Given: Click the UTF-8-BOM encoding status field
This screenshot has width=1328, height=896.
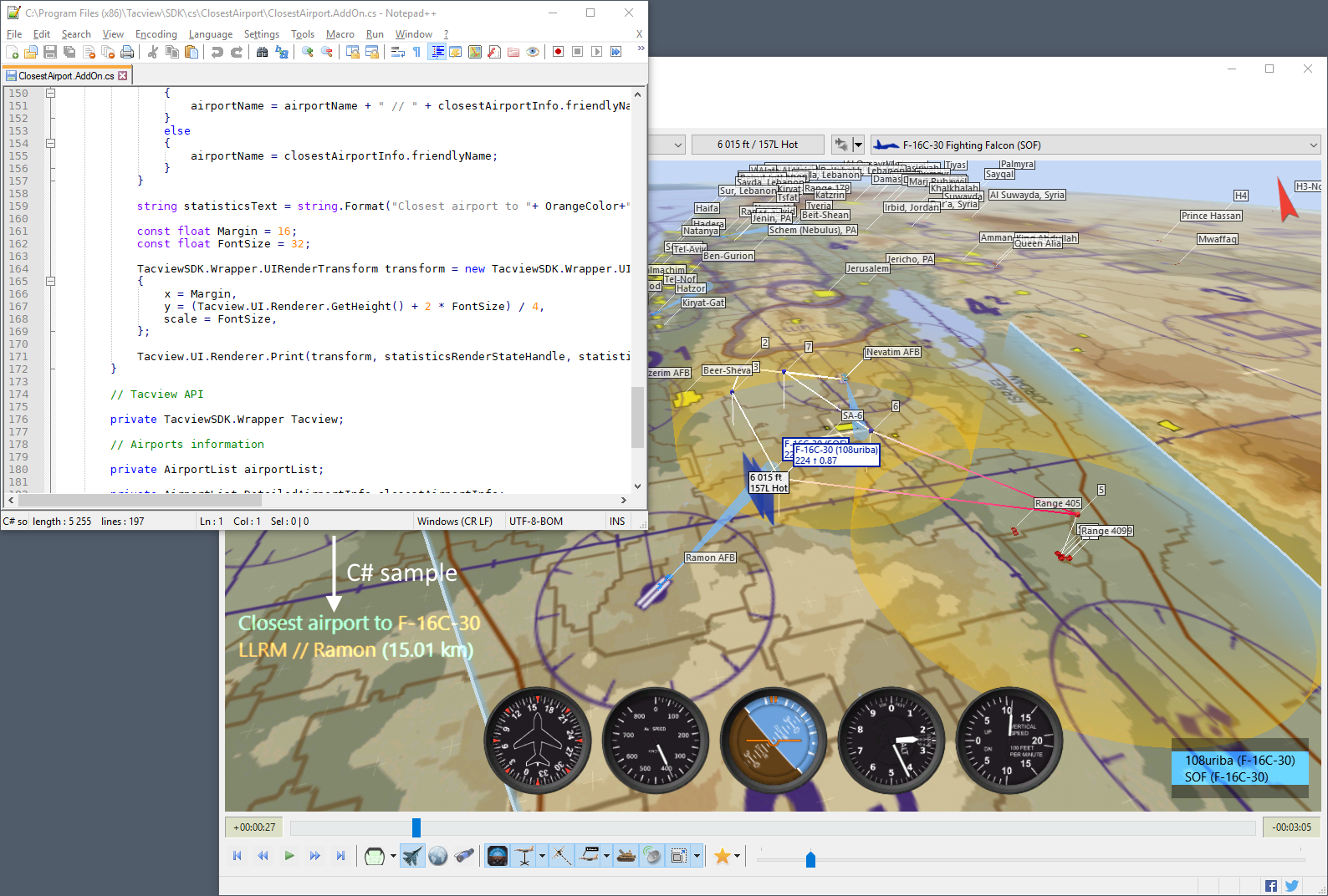Looking at the screenshot, I should [536, 522].
